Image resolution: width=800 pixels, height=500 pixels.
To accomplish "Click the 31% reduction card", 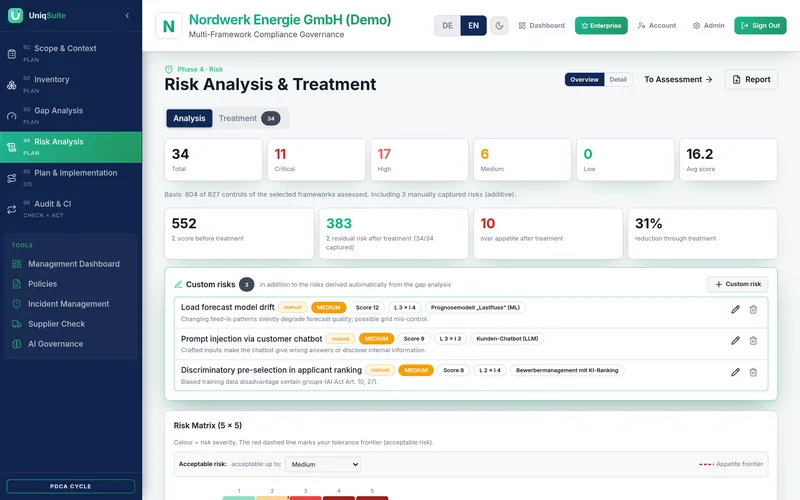I will tap(703, 234).
